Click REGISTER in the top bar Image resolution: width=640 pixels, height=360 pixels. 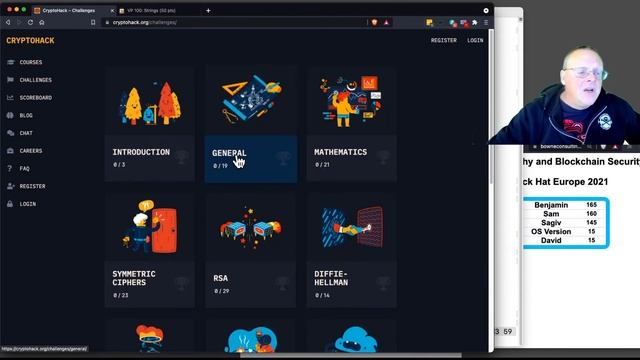click(x=444, y=40)
